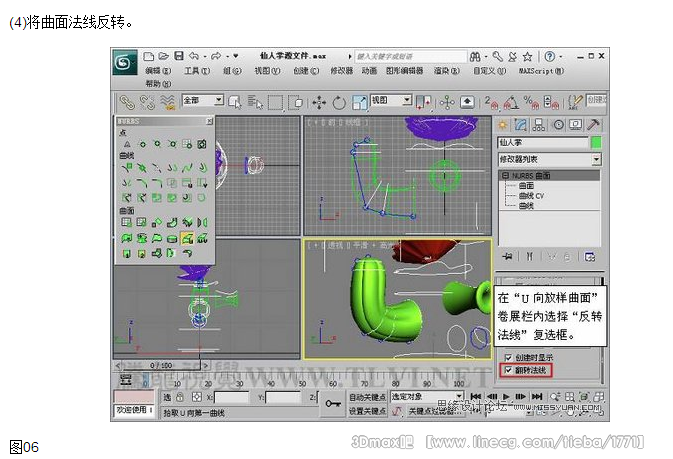The width and height of the screenshot is (673, 459).
Task: Open the quick access toolbar dropdown arrow
Action: 235,56
